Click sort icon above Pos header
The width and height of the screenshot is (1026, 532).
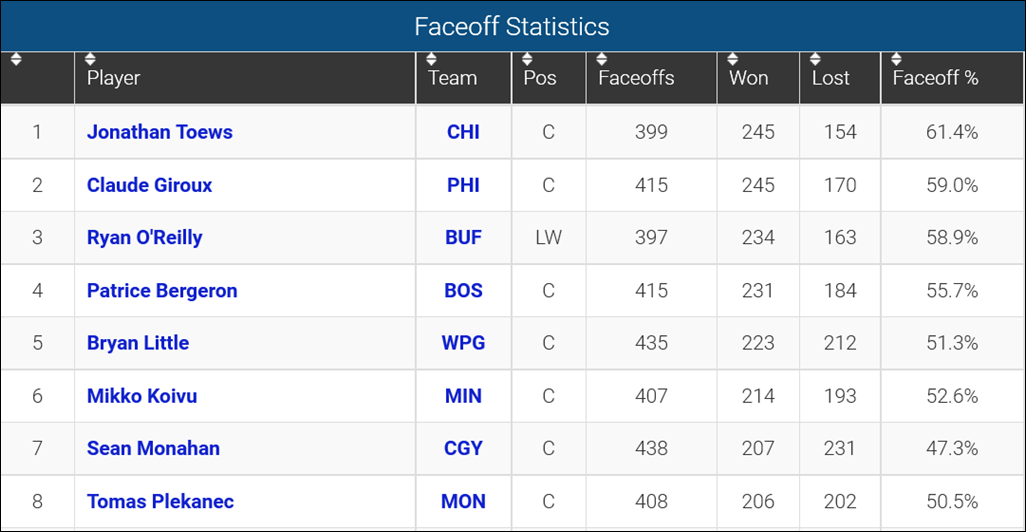528,59
